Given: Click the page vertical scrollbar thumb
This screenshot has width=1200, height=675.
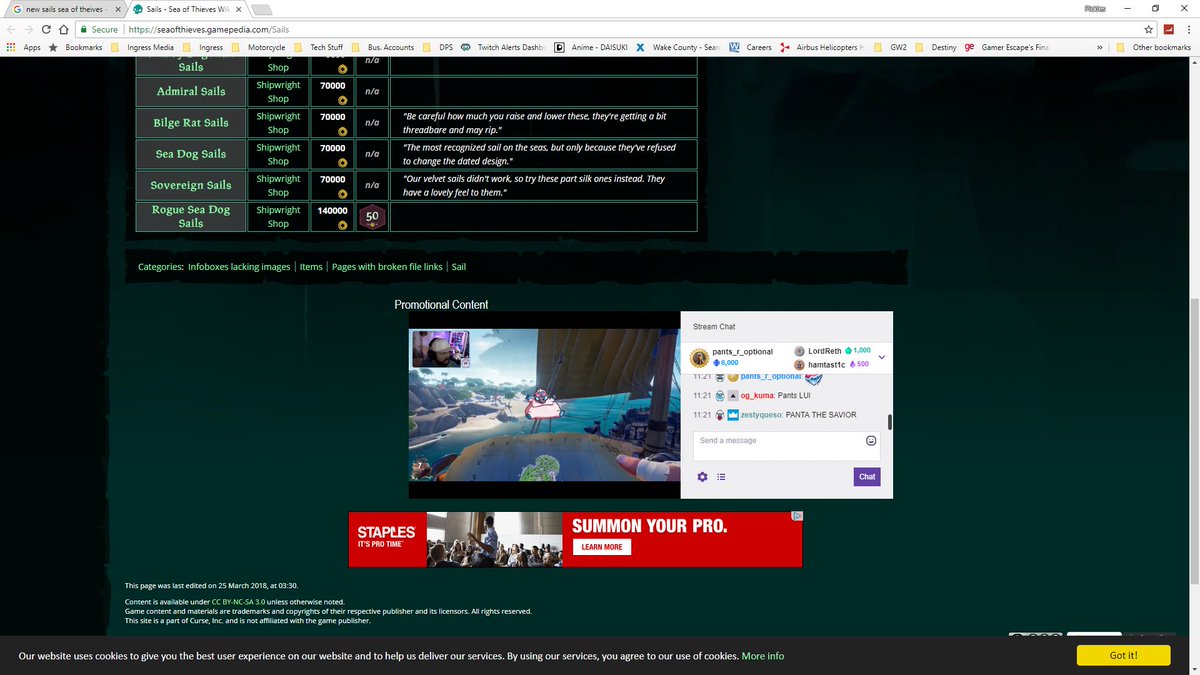Looking at the screenshot, I should [1195, 439].
